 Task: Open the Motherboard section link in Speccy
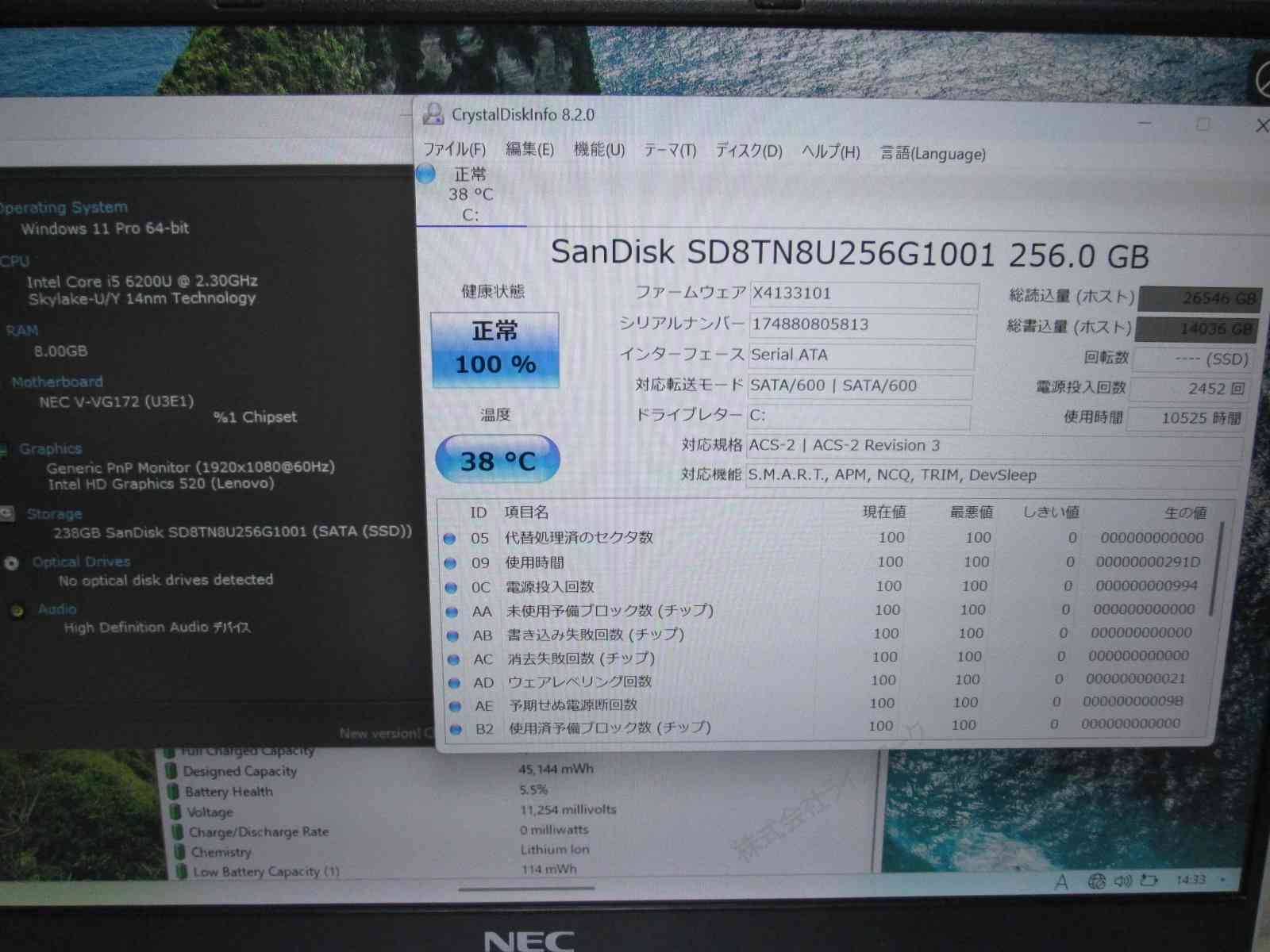point(57,382)
